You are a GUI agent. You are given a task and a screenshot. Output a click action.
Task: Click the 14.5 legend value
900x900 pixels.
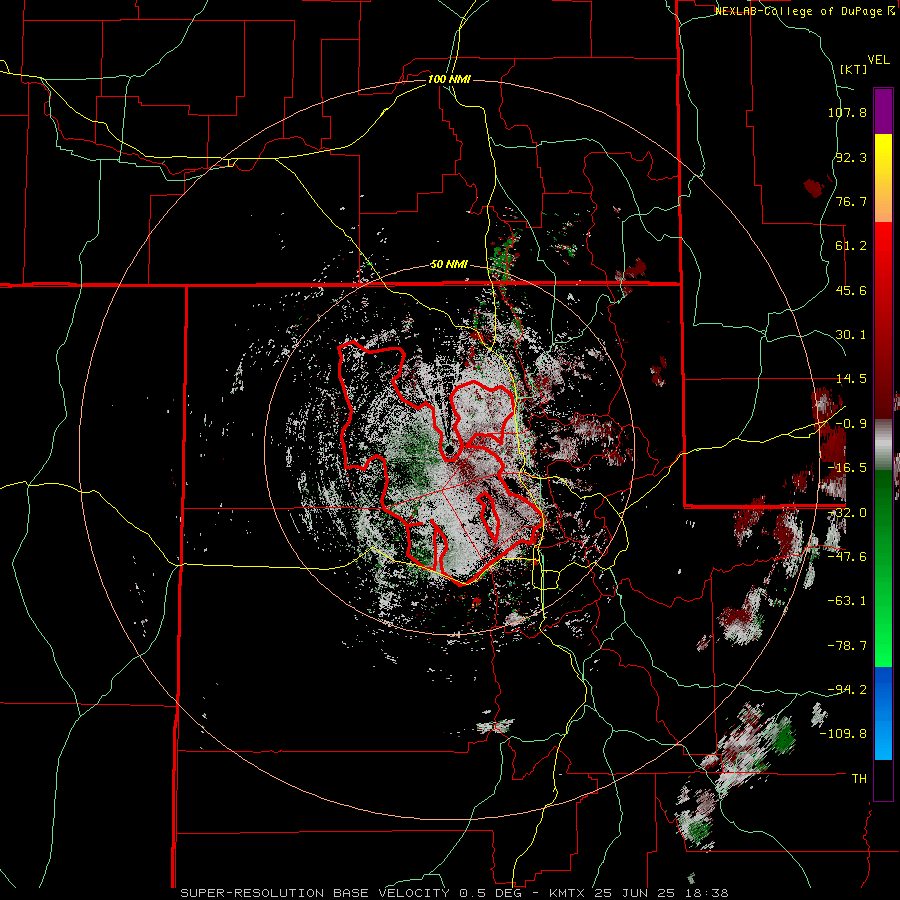[851, 379]
